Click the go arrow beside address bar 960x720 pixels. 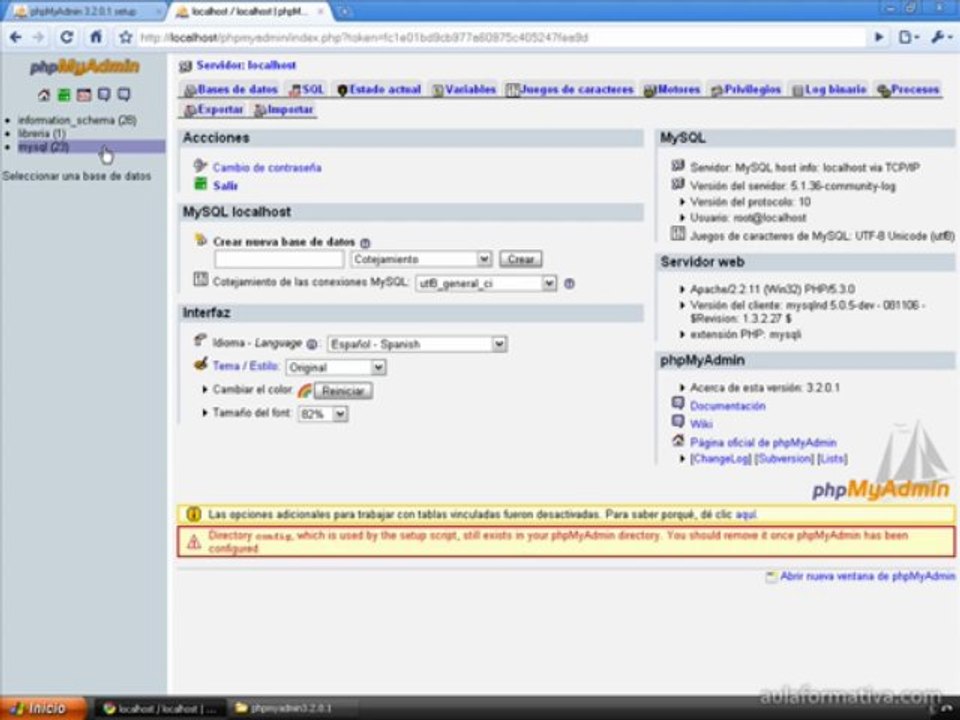pos(879,37)
